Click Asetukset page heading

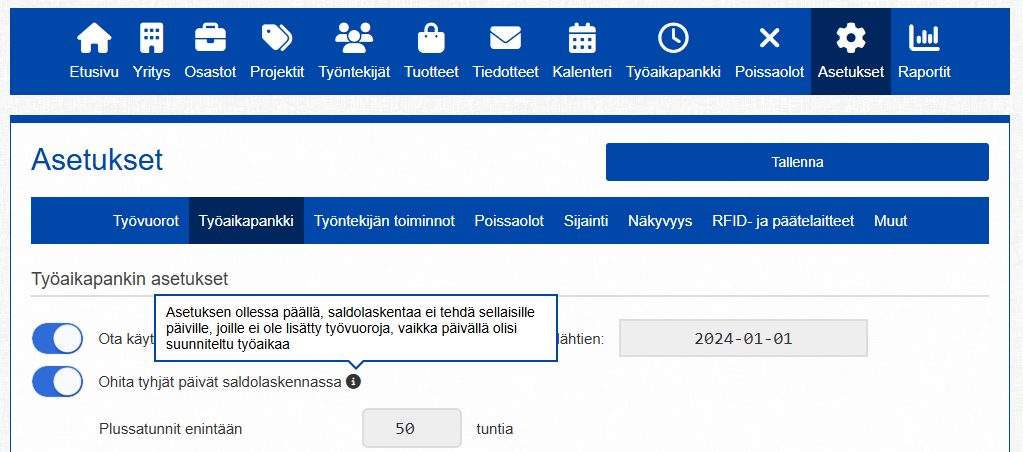[x=97, y=160]
